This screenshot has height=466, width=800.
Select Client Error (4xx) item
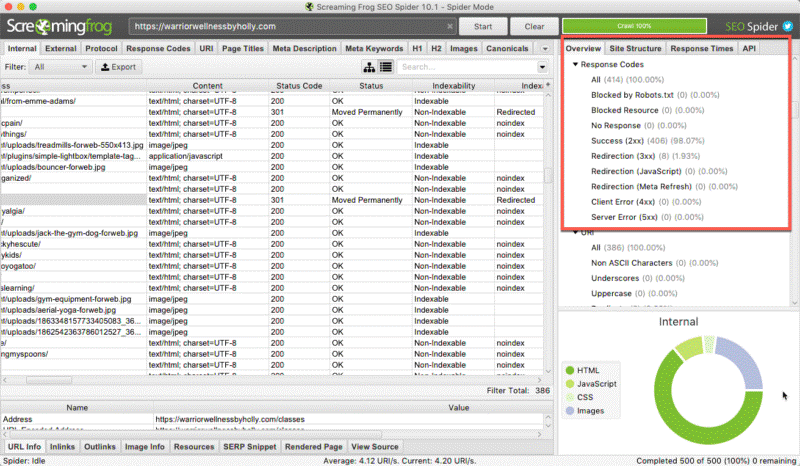pos(646,202)
